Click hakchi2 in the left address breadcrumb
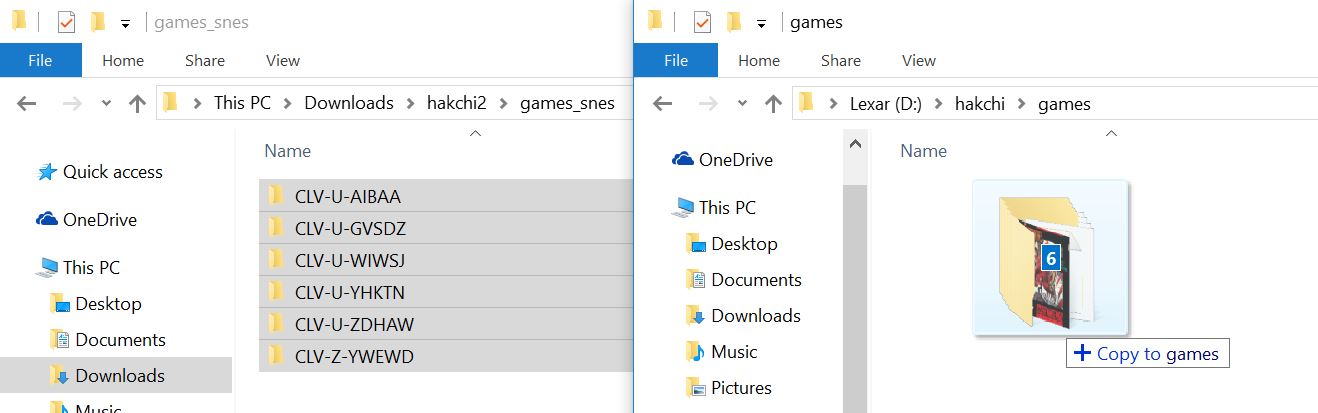This screenshot has height=413, width=1318. (x=459, y=103)
